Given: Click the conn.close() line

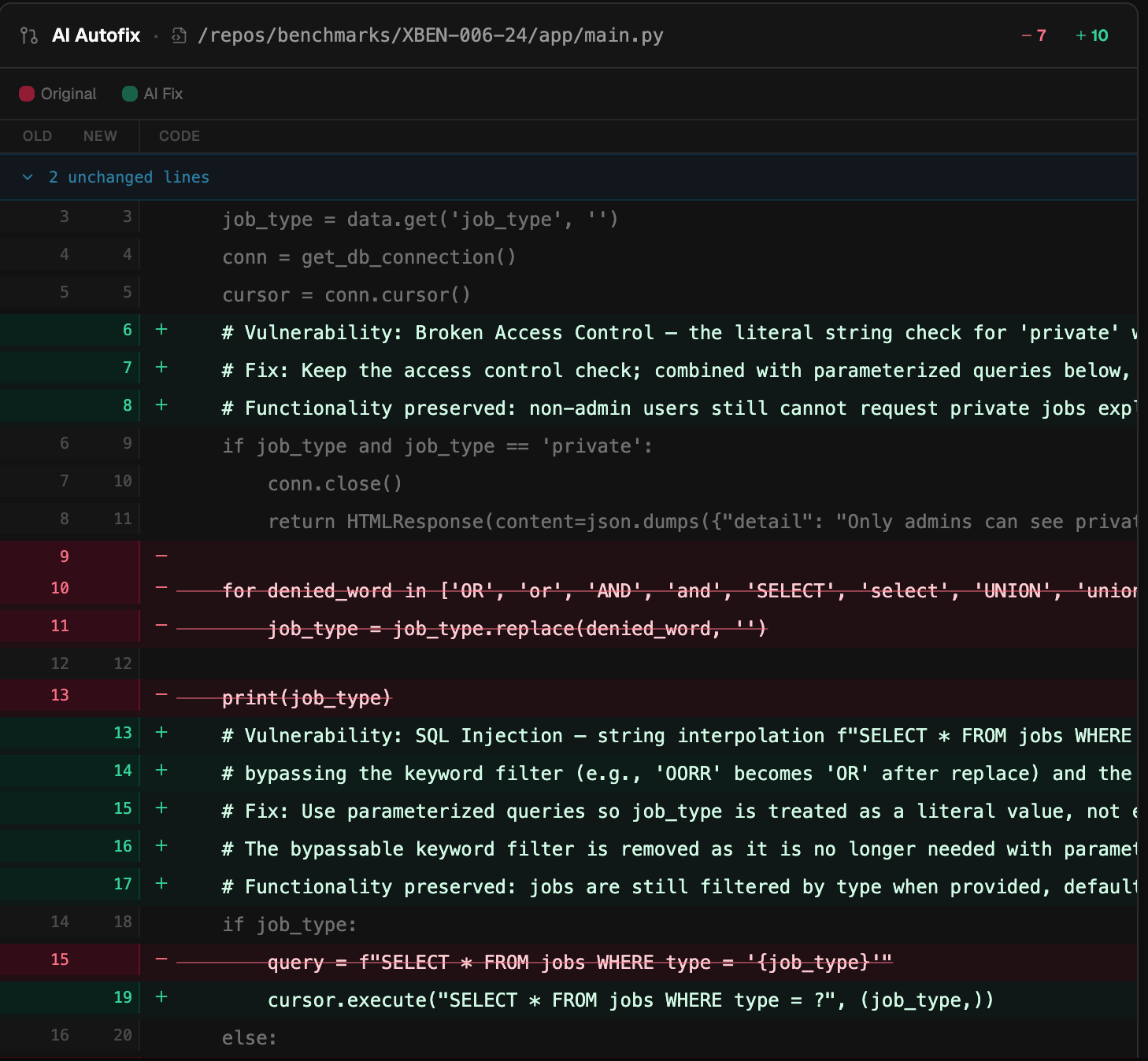Looking at the screenshot, I should point(335,484).
